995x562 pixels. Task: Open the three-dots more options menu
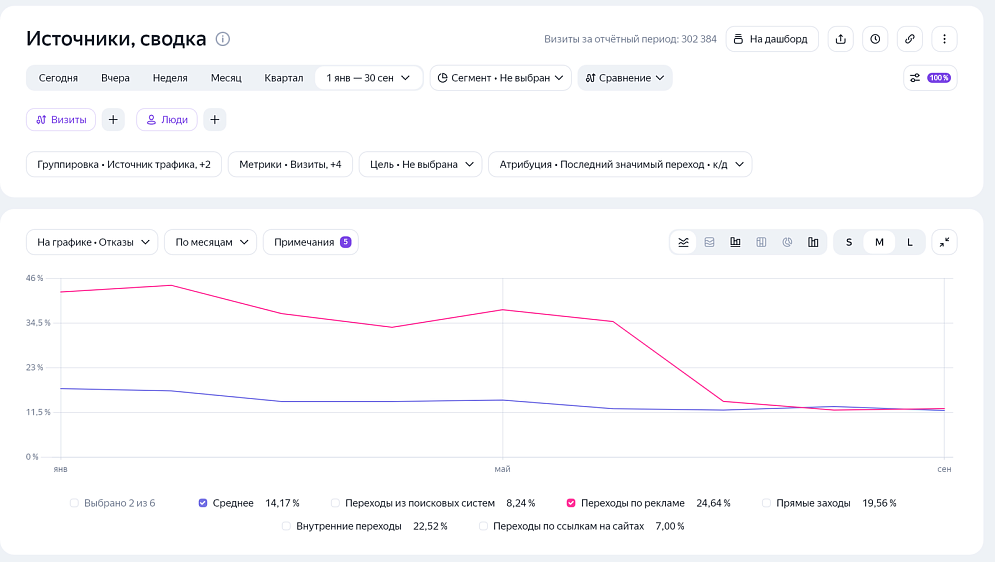coord(944,39)
